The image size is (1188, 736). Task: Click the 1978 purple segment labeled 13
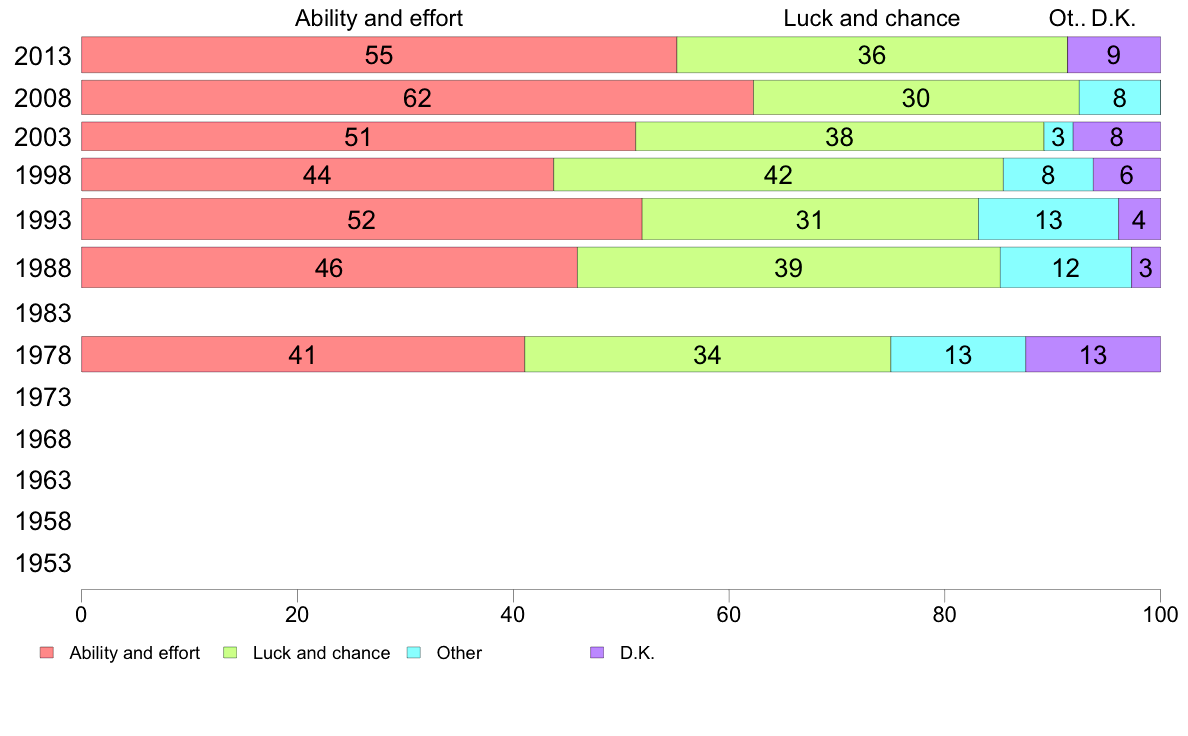[1093, 354]
